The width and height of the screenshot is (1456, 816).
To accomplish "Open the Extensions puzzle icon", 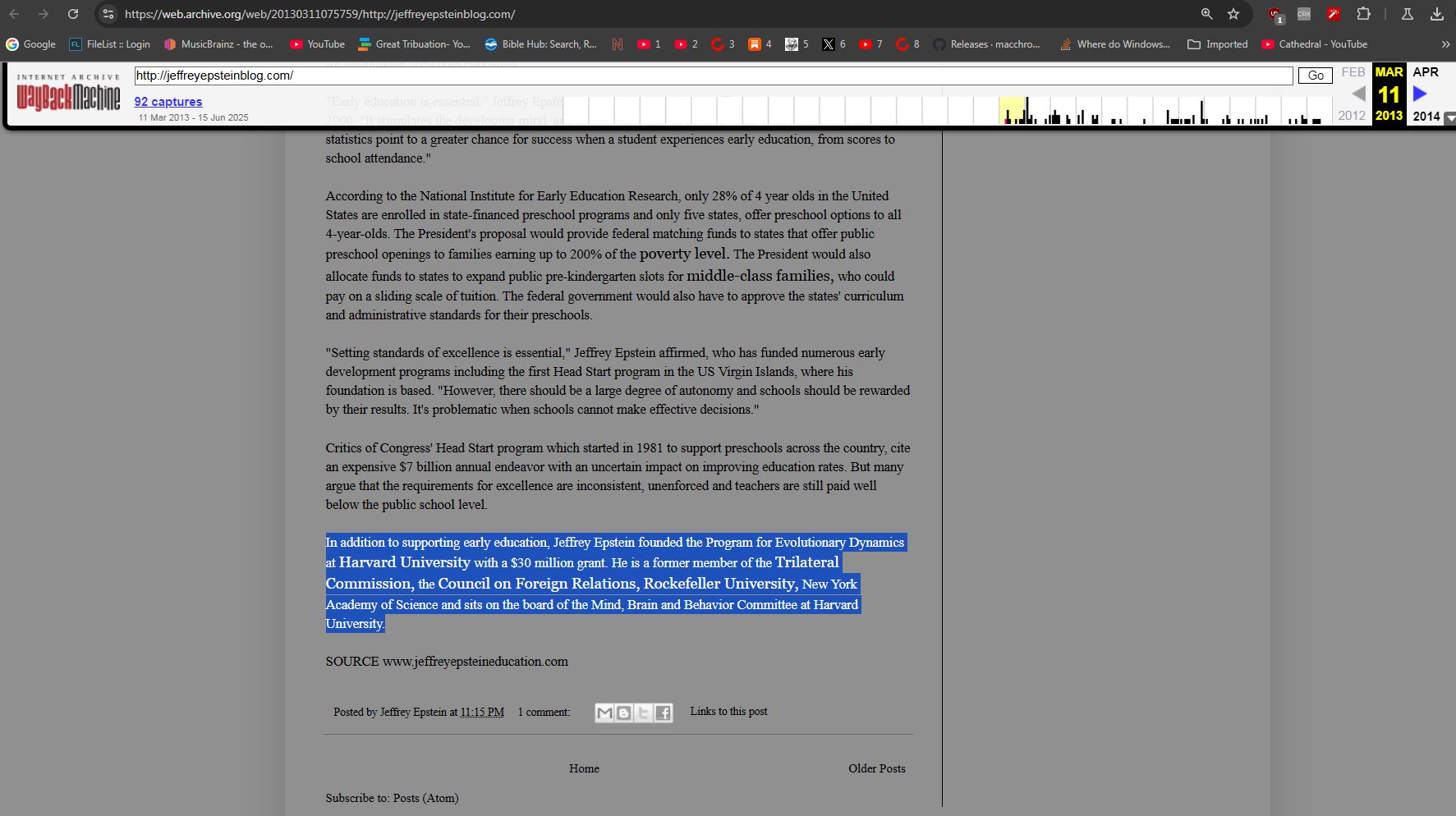I will 1363,14.
